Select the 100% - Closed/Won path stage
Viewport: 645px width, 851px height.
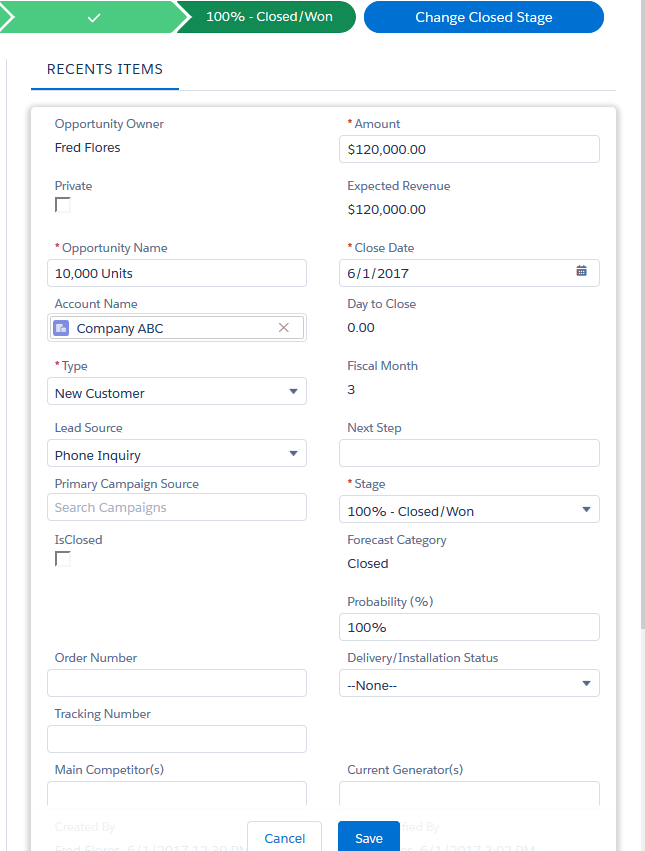tap(268, 17)
